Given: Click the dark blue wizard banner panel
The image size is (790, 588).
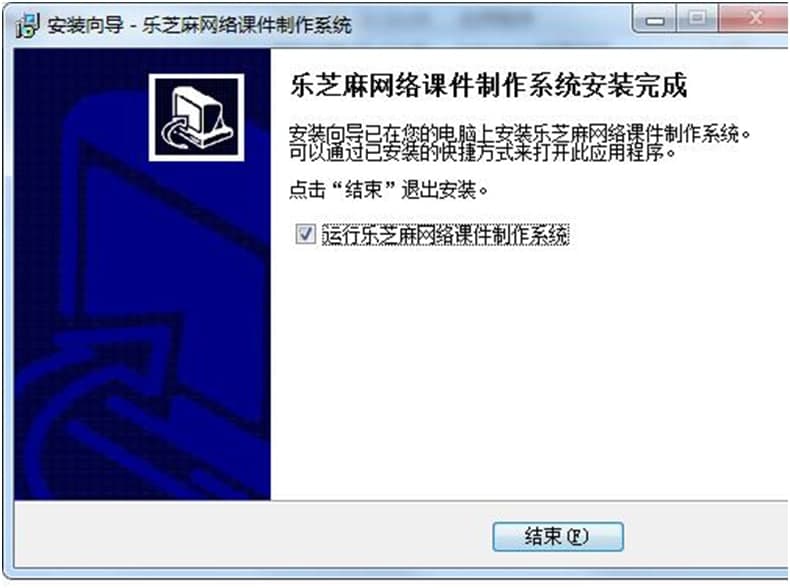Looking at the screenshot, I should [x=142, y=274].
